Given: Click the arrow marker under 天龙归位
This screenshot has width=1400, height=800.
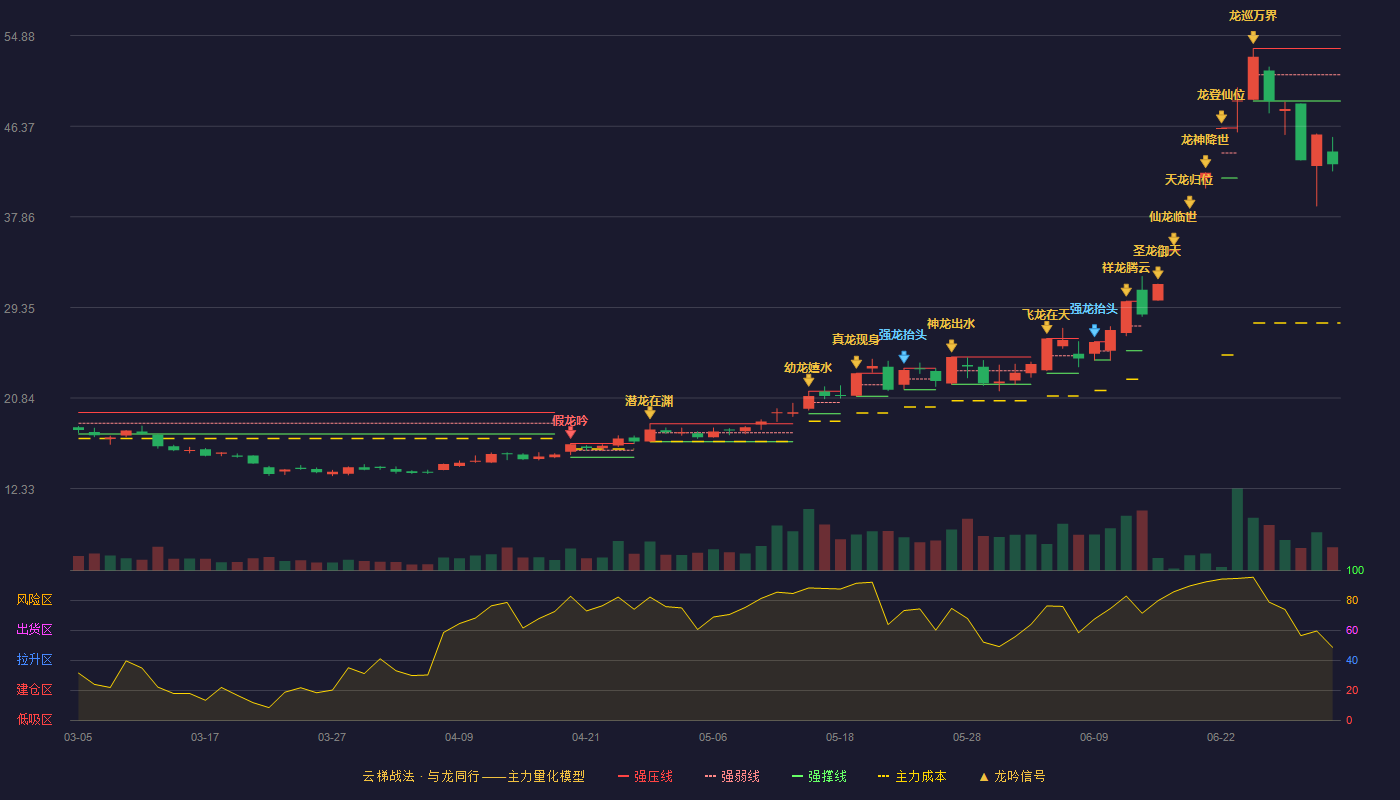Looking at the screenshot, I should point(1189,202).
